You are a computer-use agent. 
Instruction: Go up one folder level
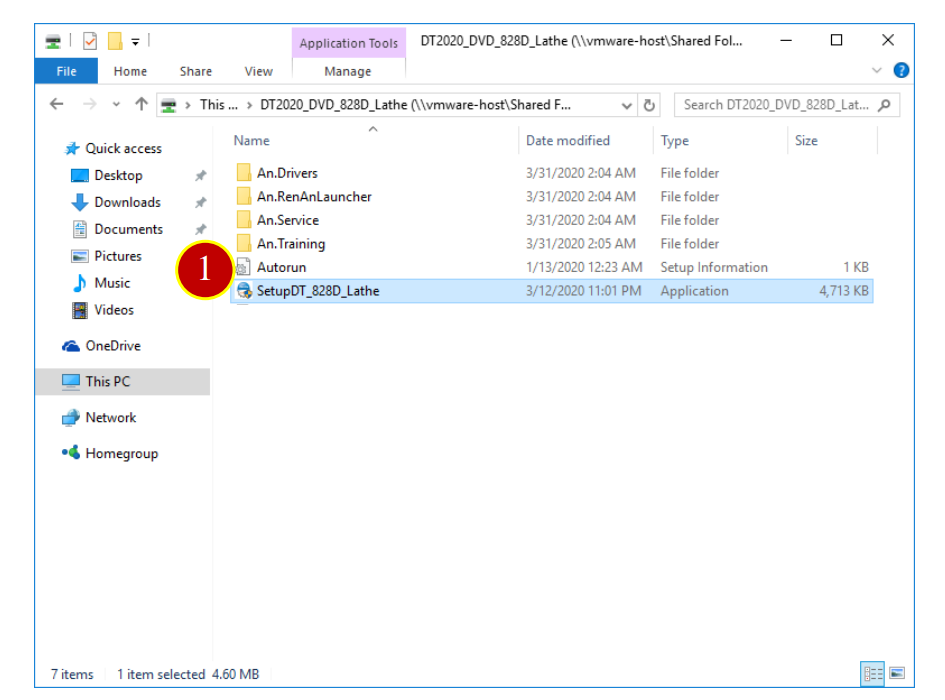coord(141,104)
